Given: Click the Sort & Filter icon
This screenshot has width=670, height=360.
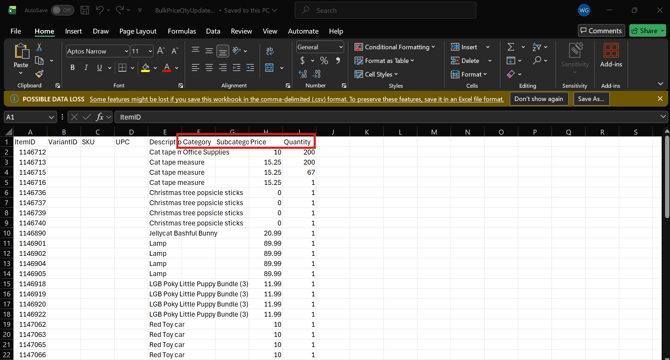Looking at the screenshot, I should (x=537, y=47).
